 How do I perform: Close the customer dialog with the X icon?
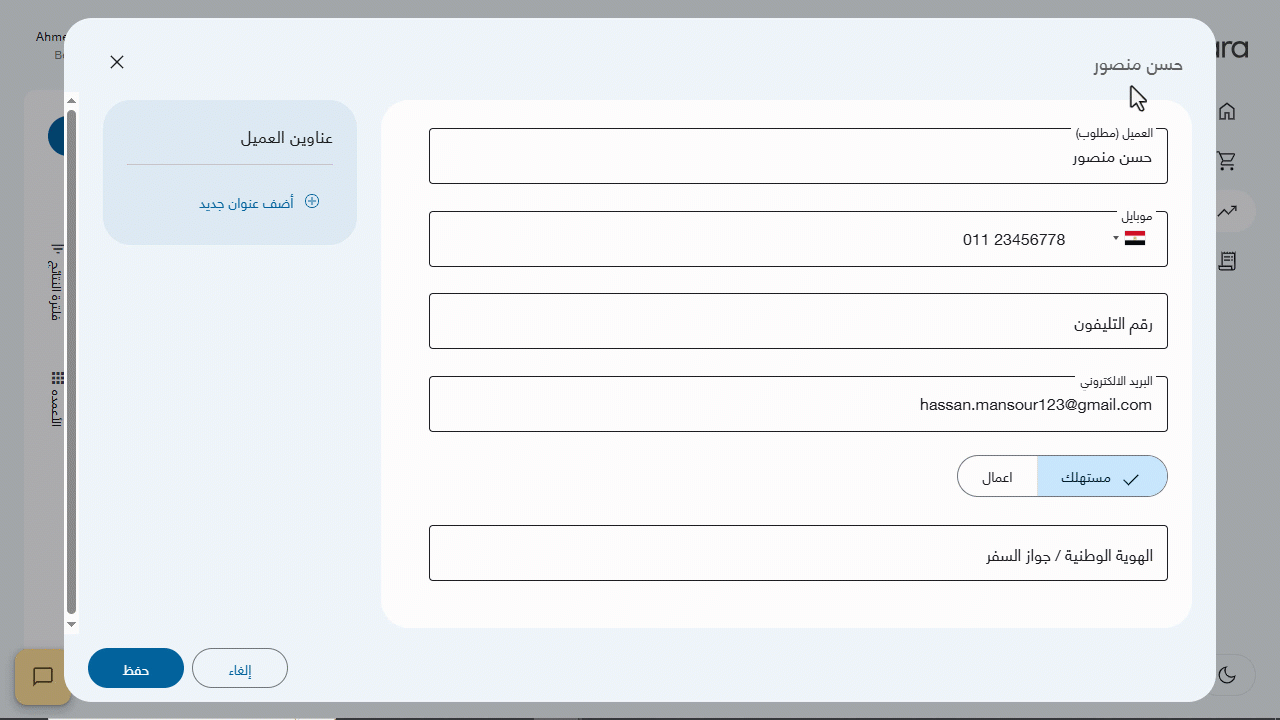pos(117,62)
